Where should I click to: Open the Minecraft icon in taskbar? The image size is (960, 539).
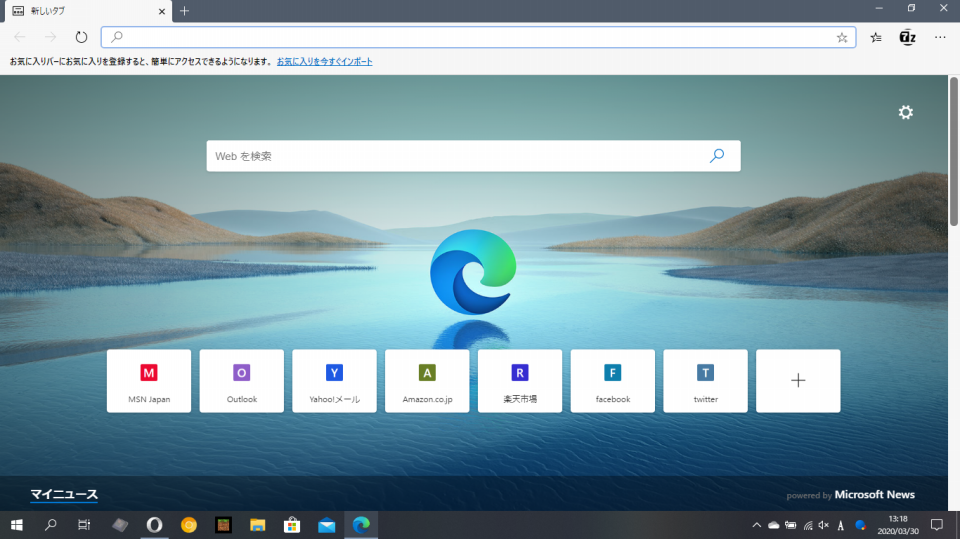coord(223,525)
